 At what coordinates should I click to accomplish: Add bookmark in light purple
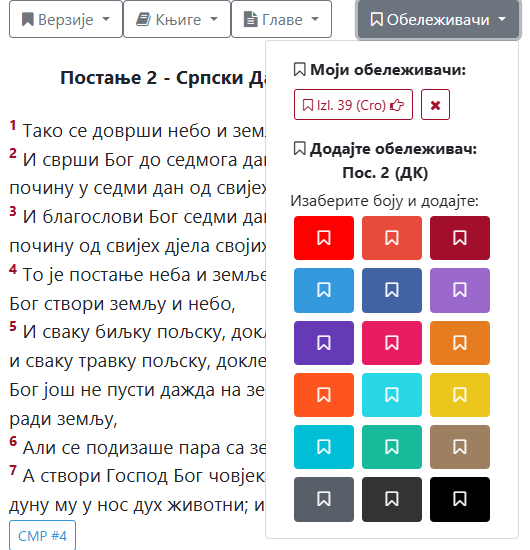pyautogui.click(x=460, y=290)
